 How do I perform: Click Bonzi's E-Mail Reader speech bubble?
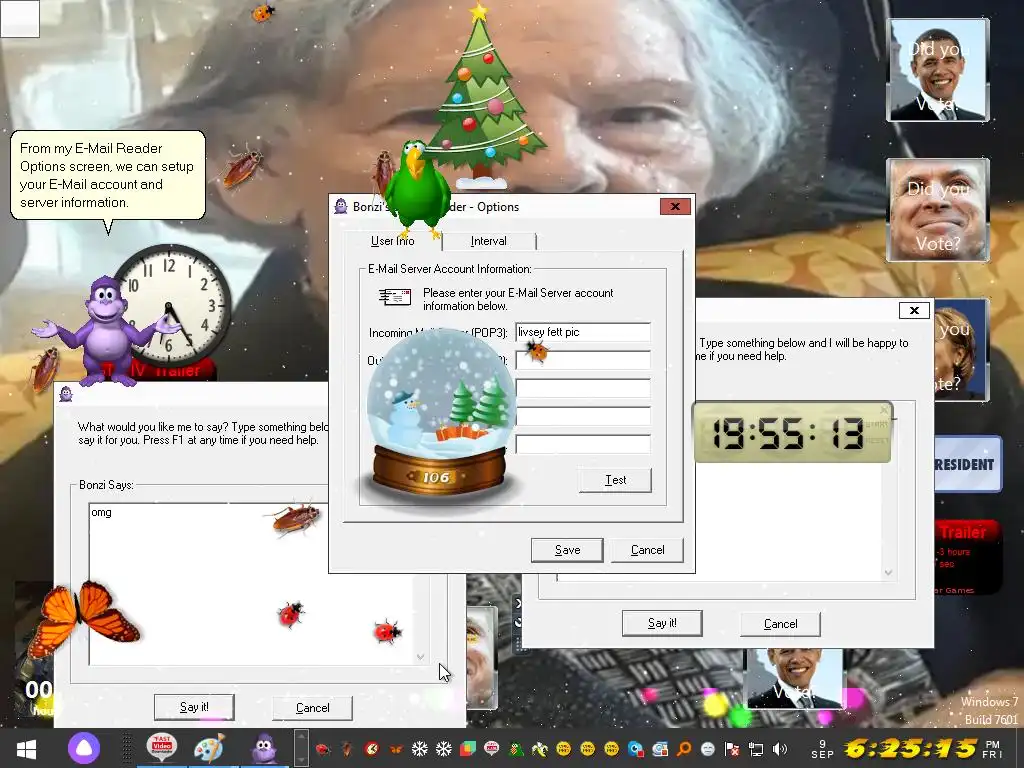point(108,175)
